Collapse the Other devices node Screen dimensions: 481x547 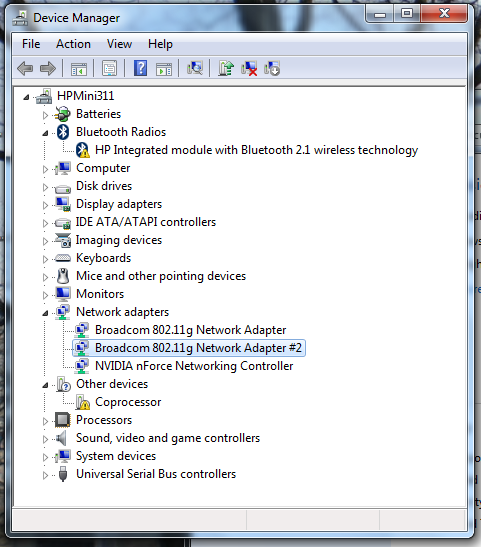45,385
